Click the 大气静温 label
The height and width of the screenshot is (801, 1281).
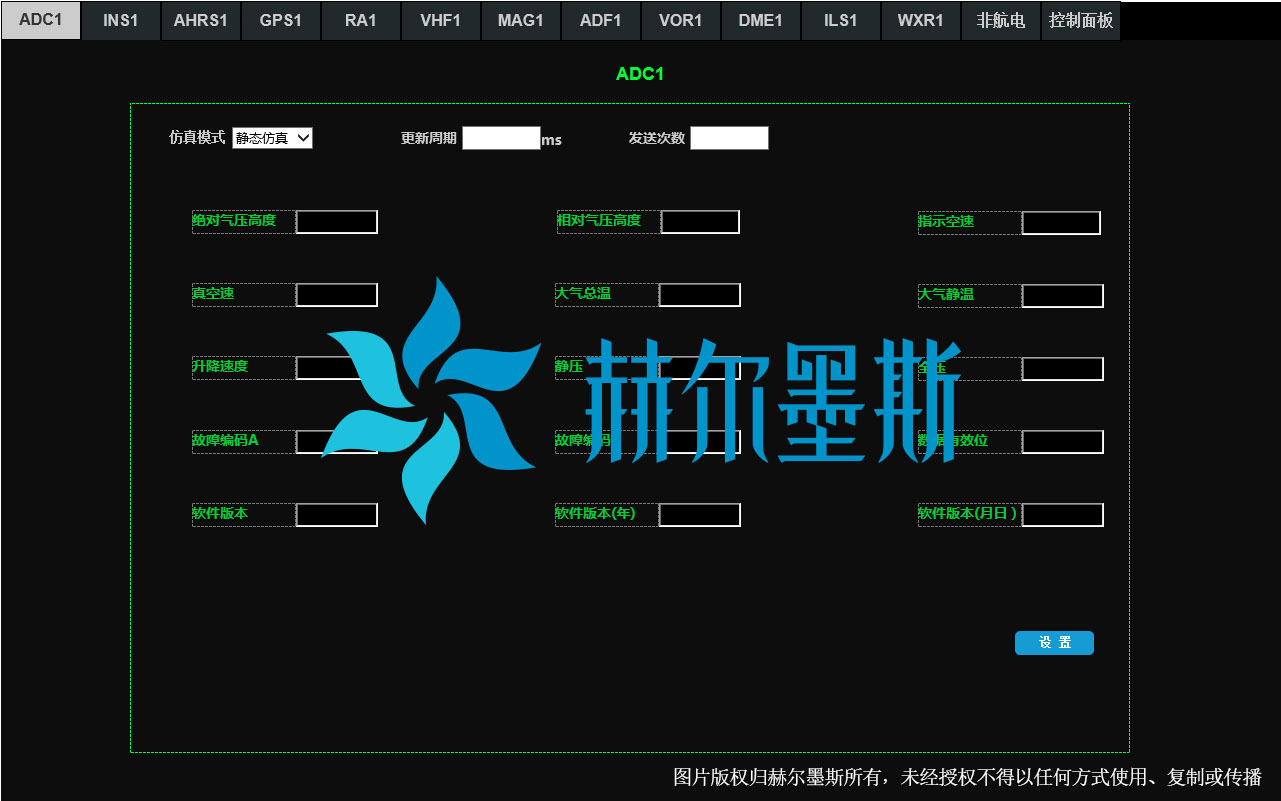click(946, 294)
